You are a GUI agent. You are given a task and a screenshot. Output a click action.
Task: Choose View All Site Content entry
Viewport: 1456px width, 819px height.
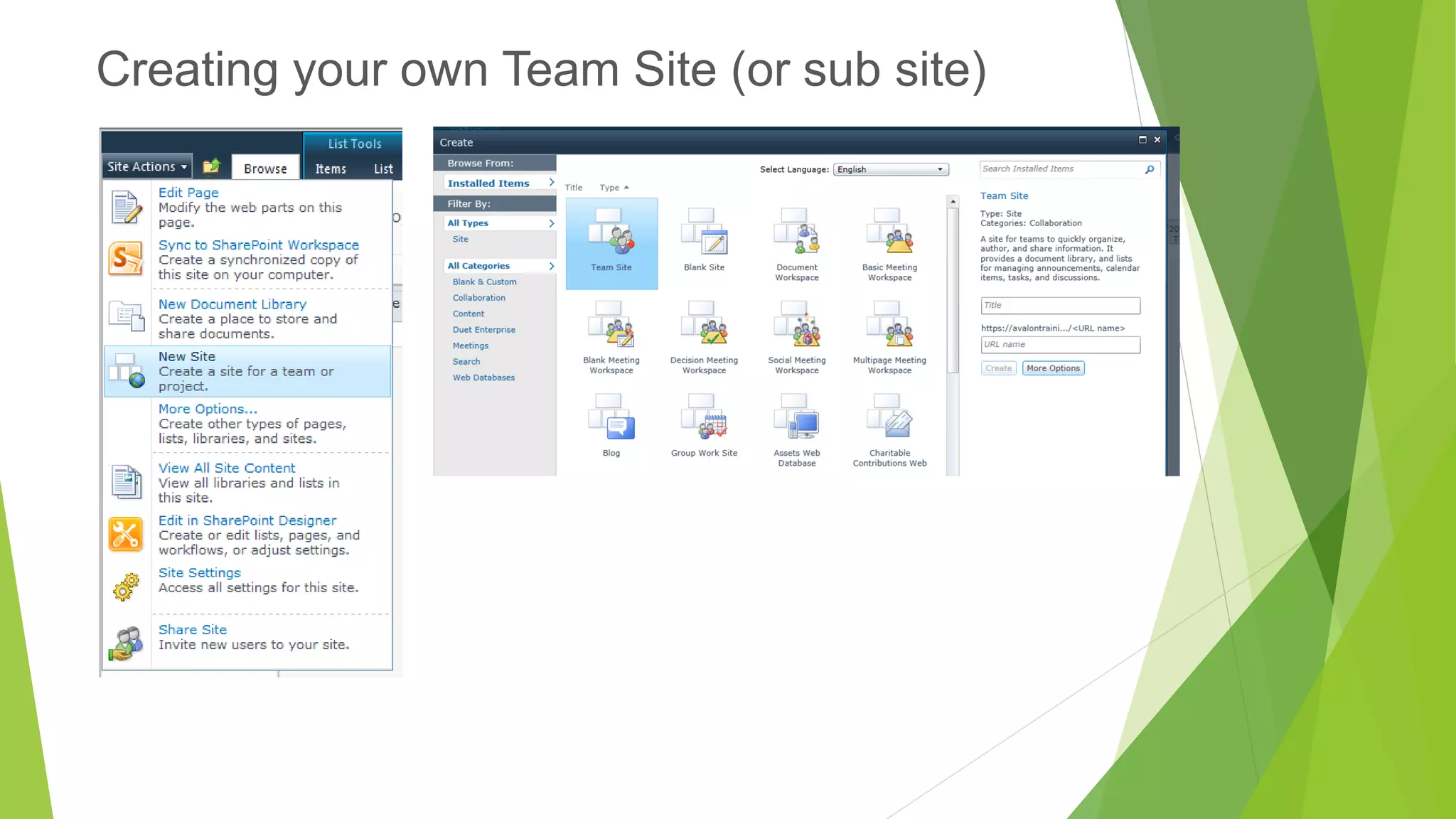(x=247, y=483)
